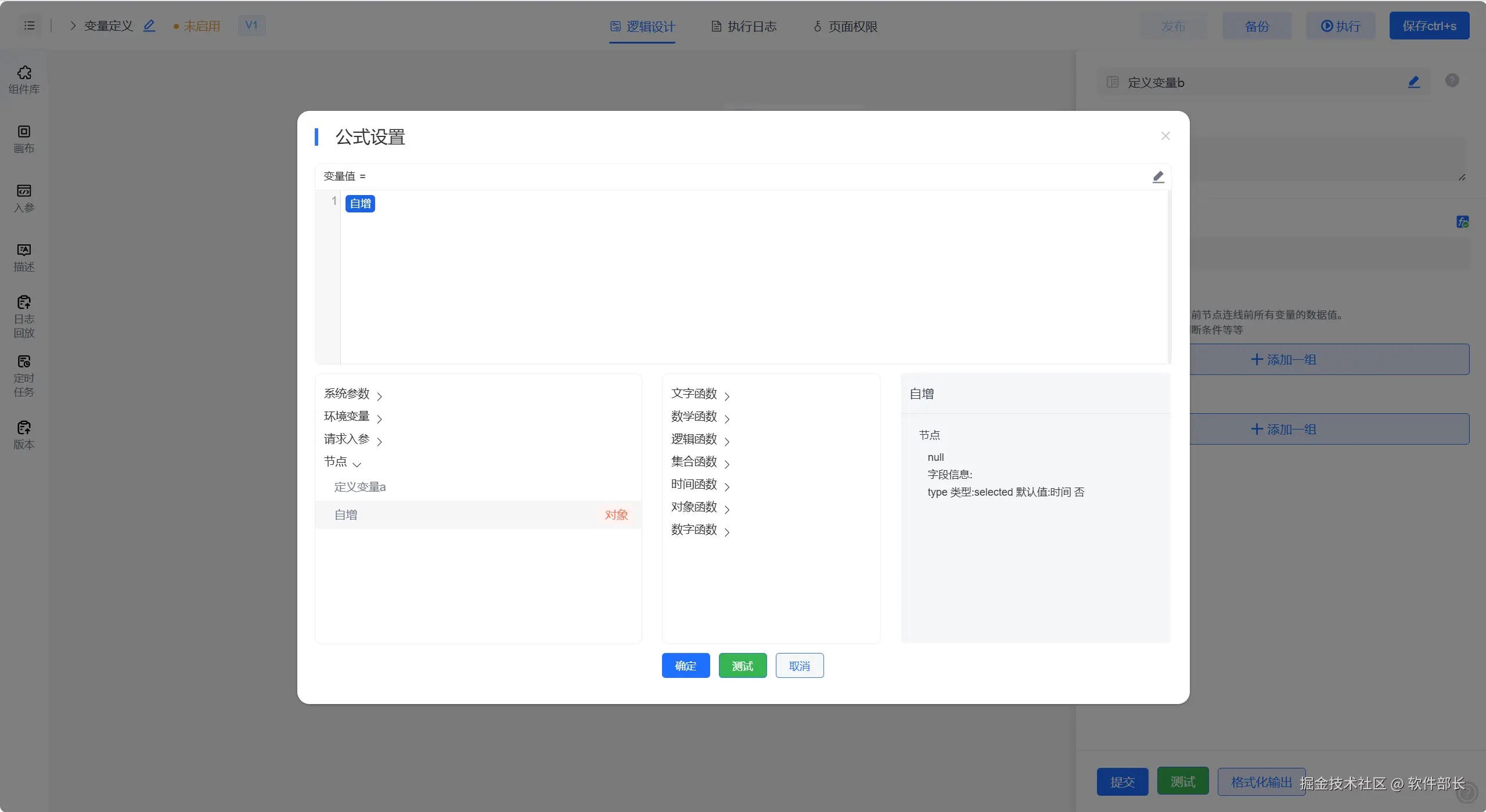This screenshot has height=812, width=1486.
Task: Open the 组件库 component library sidebar icon
Action: pos(24,80)
